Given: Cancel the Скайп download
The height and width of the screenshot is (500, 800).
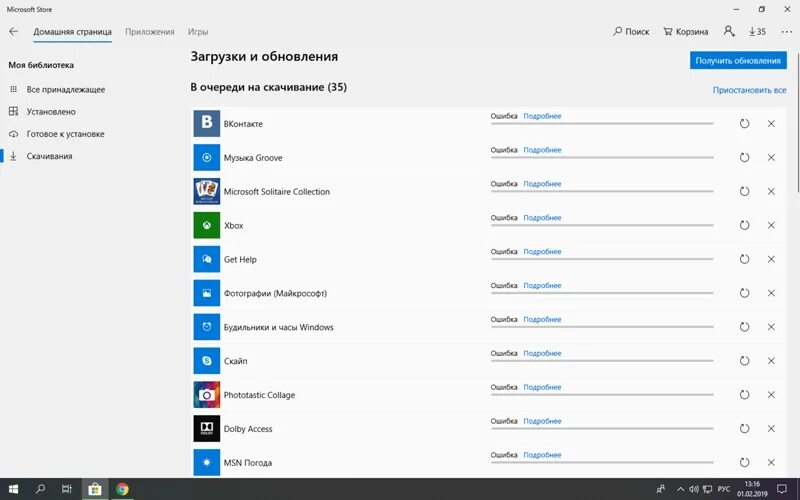Looking at the screenshot, I should point(771,361).
